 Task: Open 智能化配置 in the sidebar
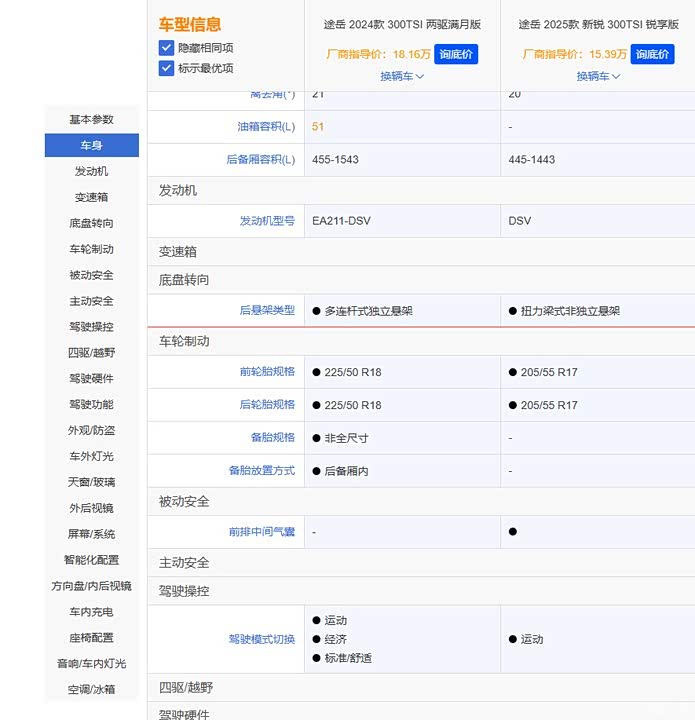click(x=91, y=560)
